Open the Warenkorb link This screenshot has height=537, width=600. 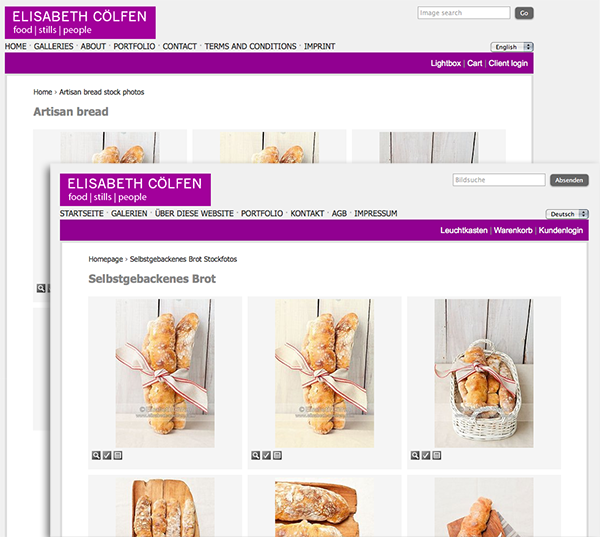[513, 230]
